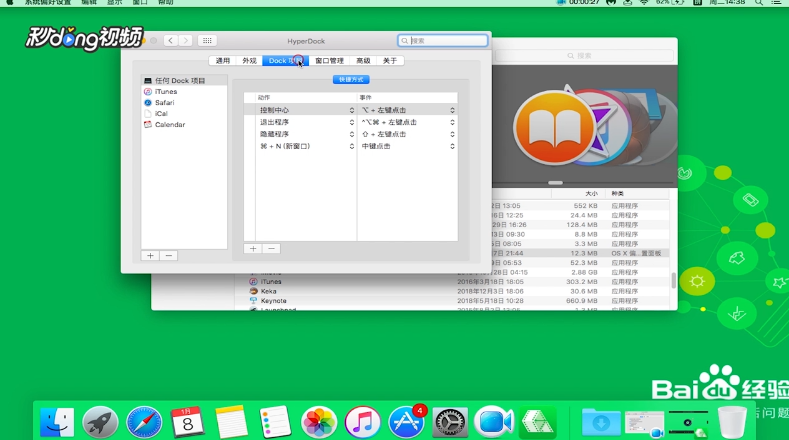Open System Preferences gear in Dock

point(450,421)
